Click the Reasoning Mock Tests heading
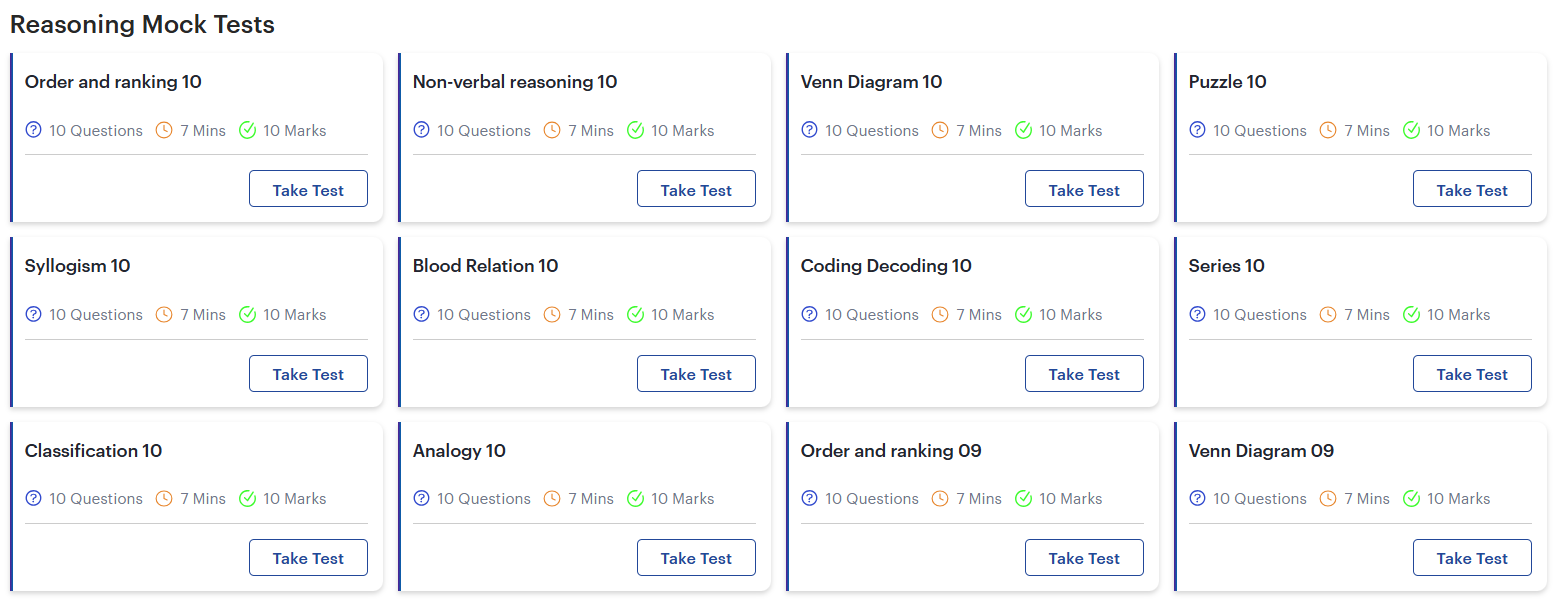The image size is (1564, 600). click(142, 24)
